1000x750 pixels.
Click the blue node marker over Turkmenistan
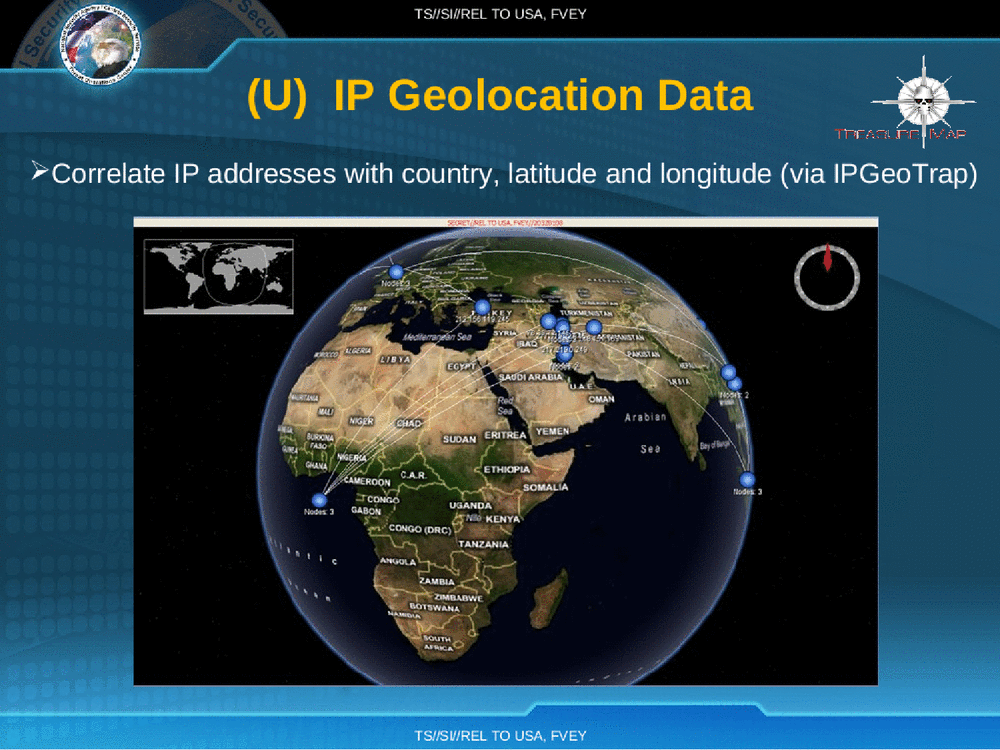pyautogui.click(x=594, y=327)
